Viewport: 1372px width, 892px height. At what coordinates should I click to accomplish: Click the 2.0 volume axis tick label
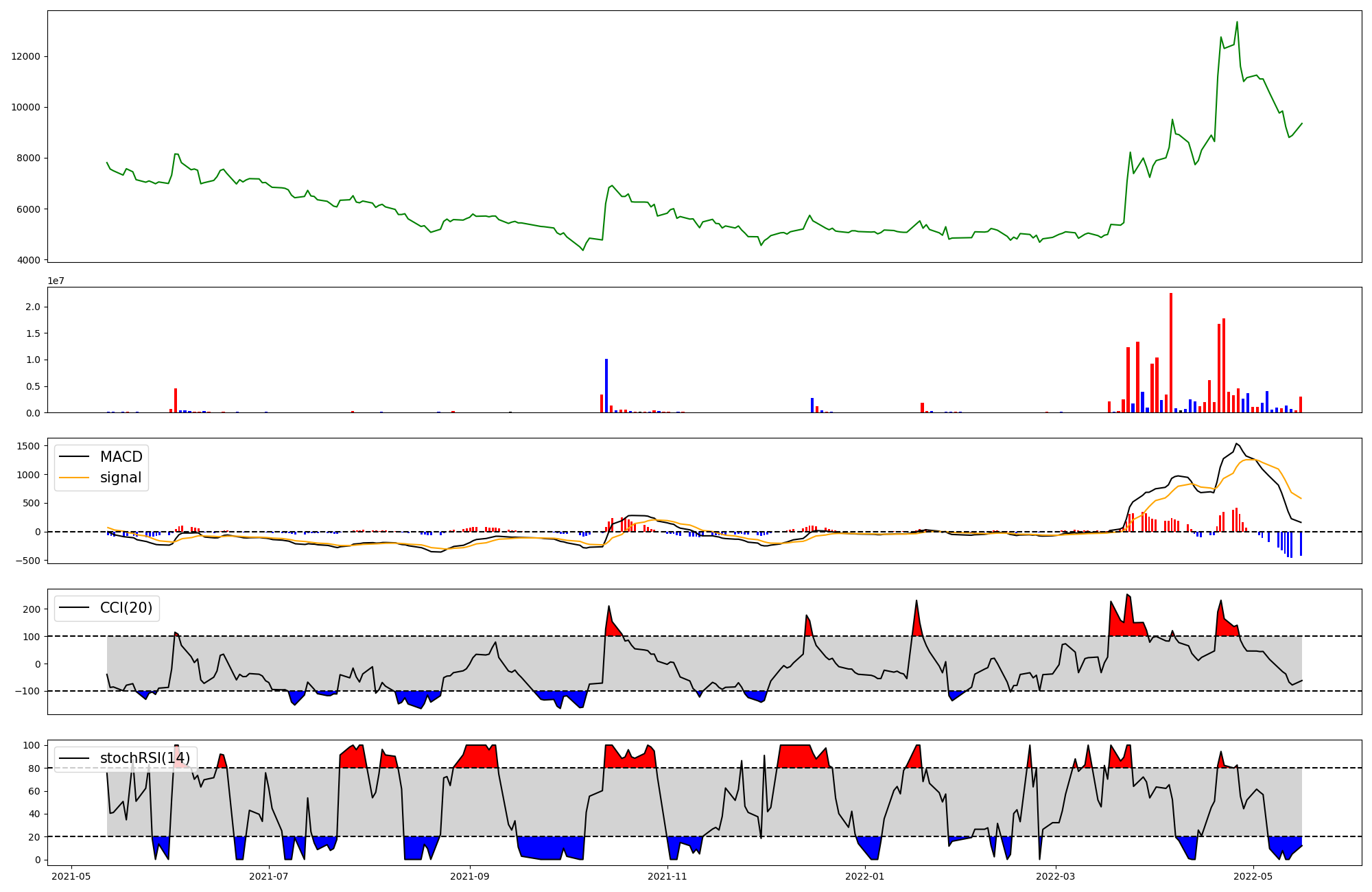34,307
